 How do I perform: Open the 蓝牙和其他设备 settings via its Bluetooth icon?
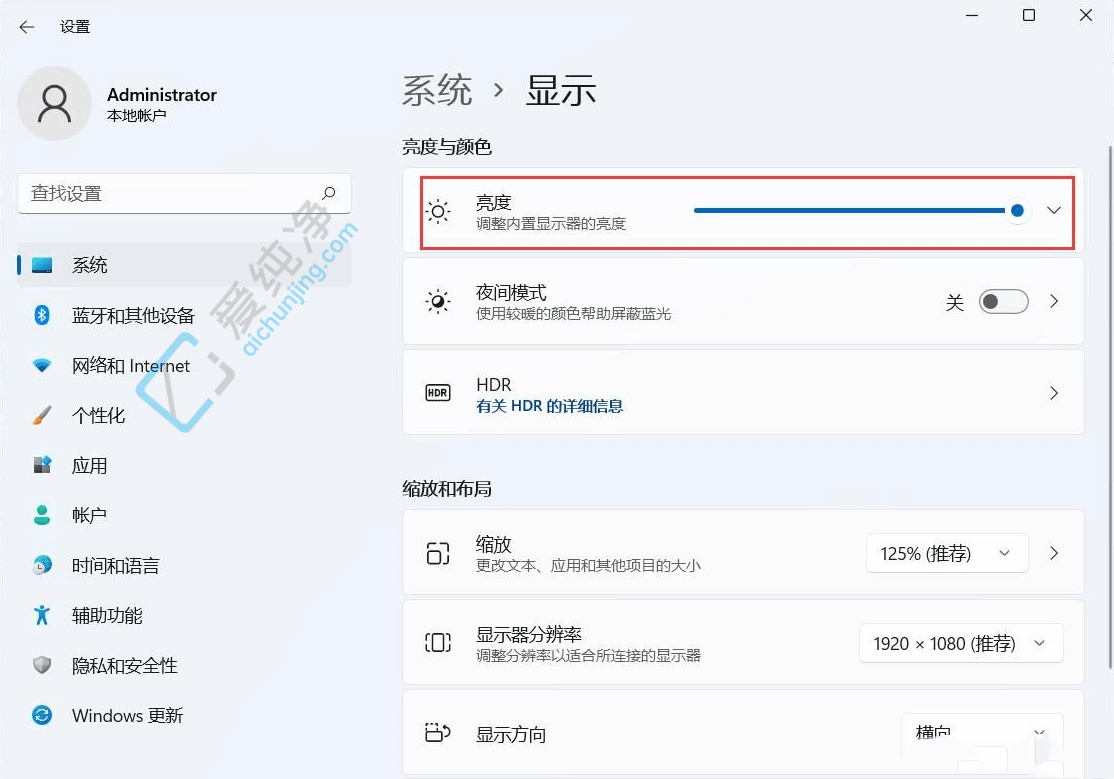[40, 315]
